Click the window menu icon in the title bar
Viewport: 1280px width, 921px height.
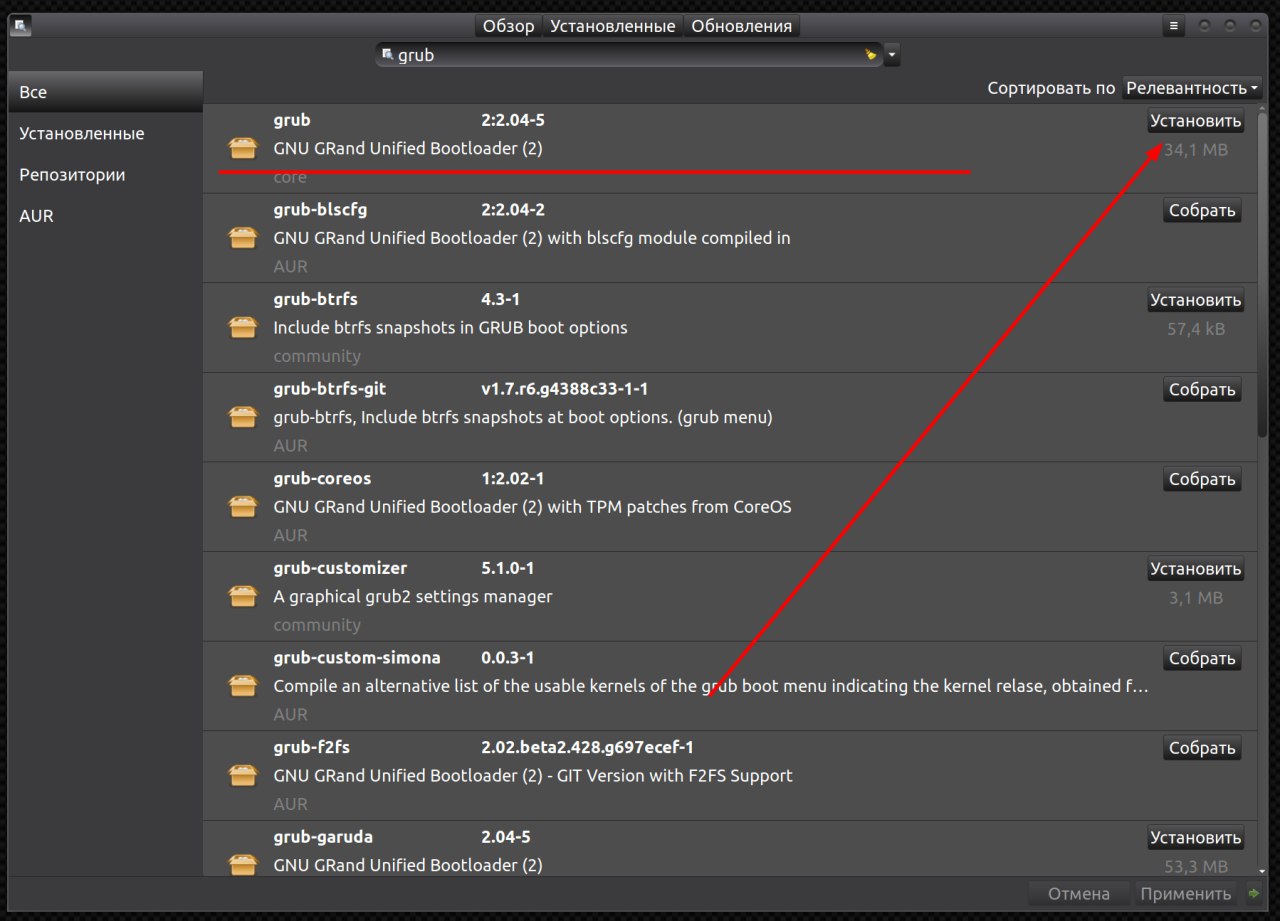[20, 26]
